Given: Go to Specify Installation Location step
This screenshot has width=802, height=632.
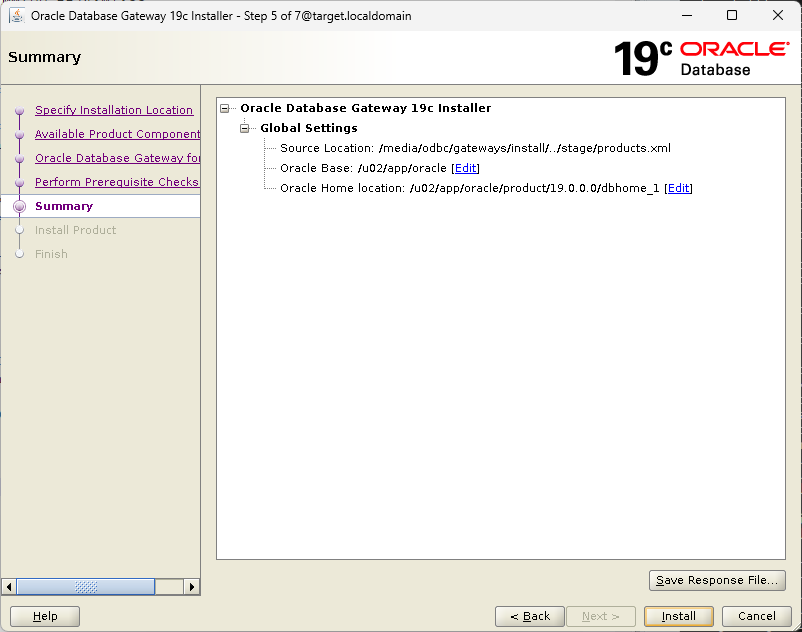Looking at the screenshot, I should (114, 110).
